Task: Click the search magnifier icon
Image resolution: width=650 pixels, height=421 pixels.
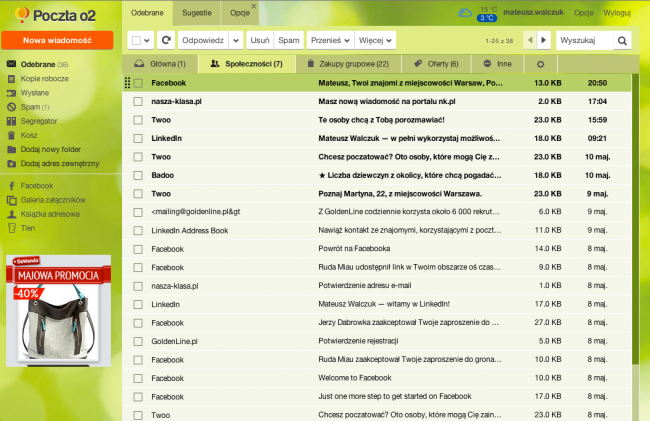Action: point(622,41)
